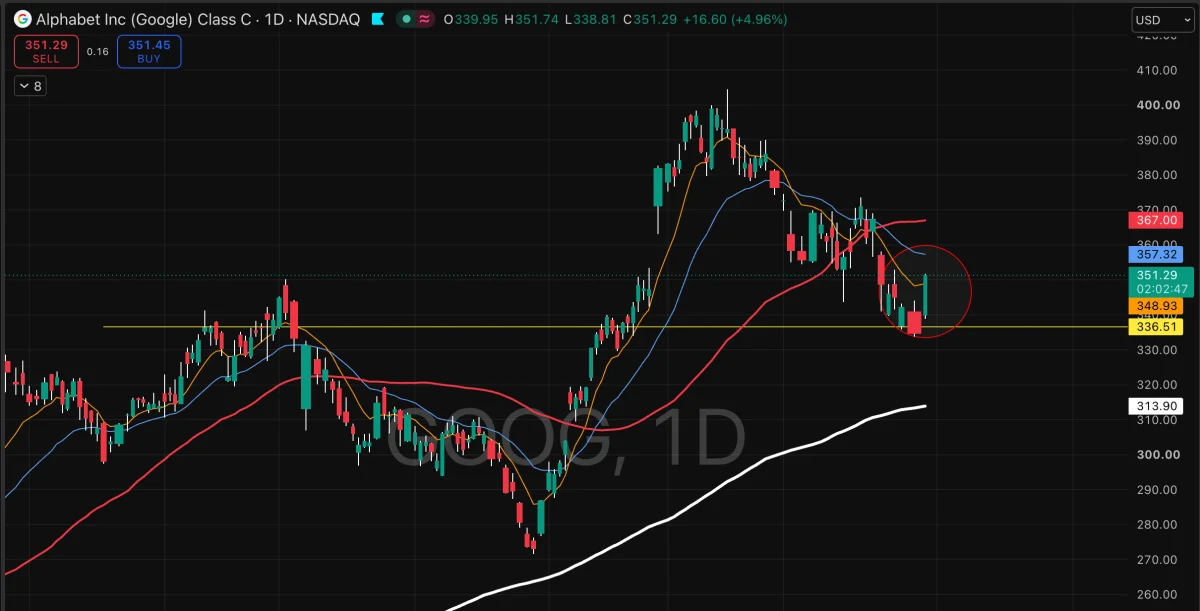Image resolution: width=1200 pixels, height=611 pixels.
Task: Click the 0.16 spread value
Action: point(98,52)
